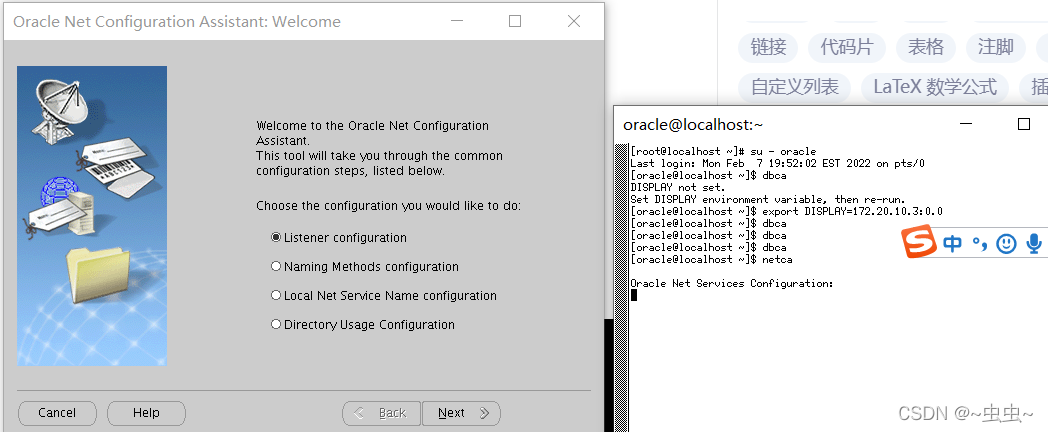Screen dimensions: 1048x432
Task: Switch Sogou punctuation mode icon
Action: tap(979, 243)
